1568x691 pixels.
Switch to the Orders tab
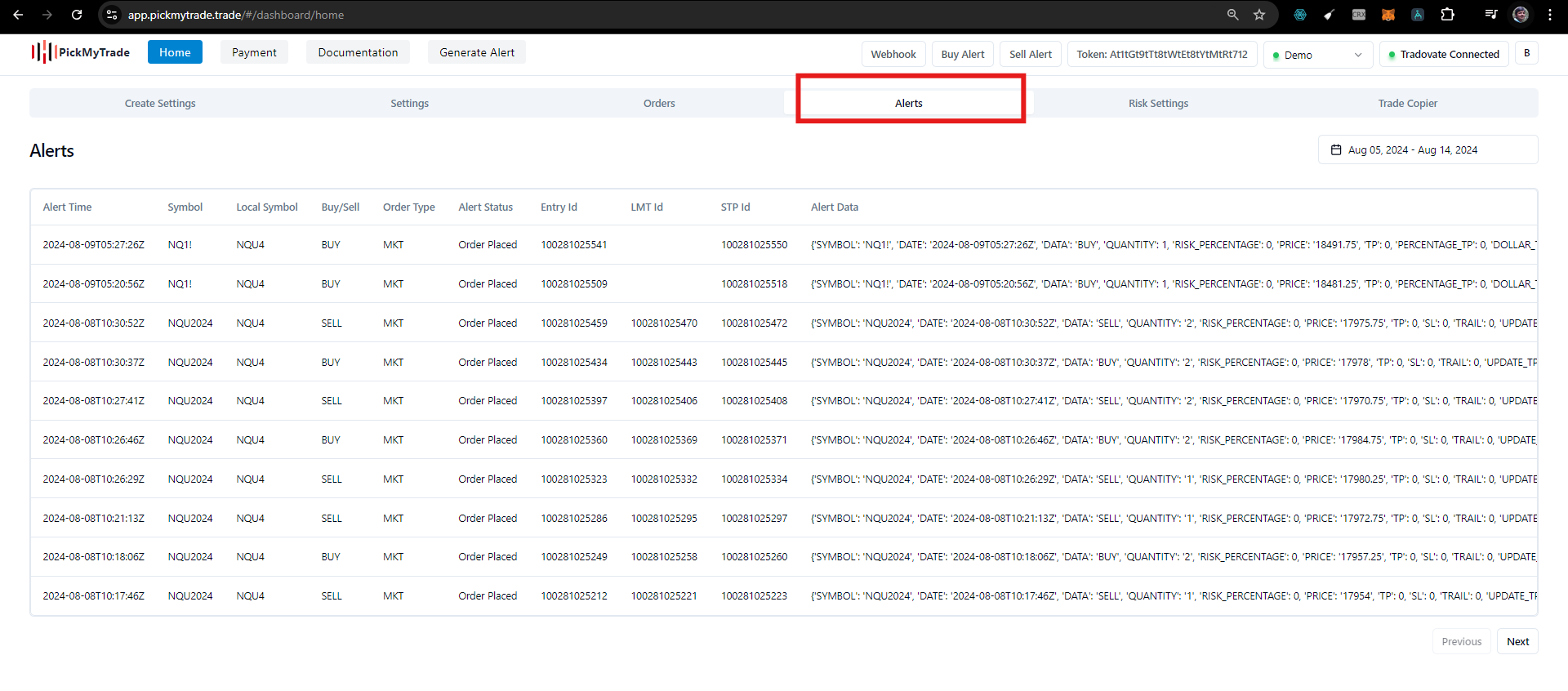pos(659,103)
